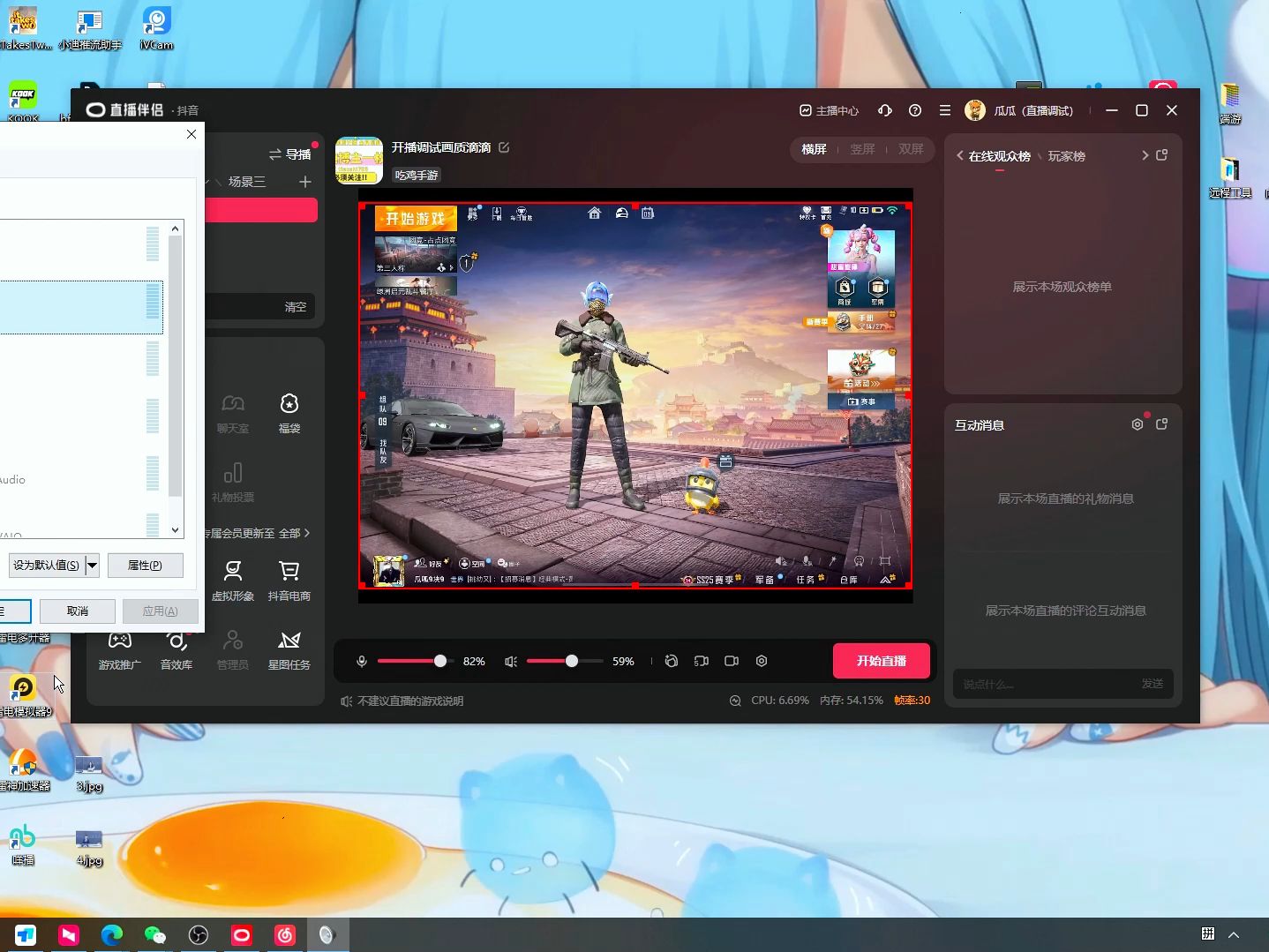The height and width of the screenshot is (952, 1269).
Task: Open beauty filter icon in bottom toolbar
Action: point(672,661)
